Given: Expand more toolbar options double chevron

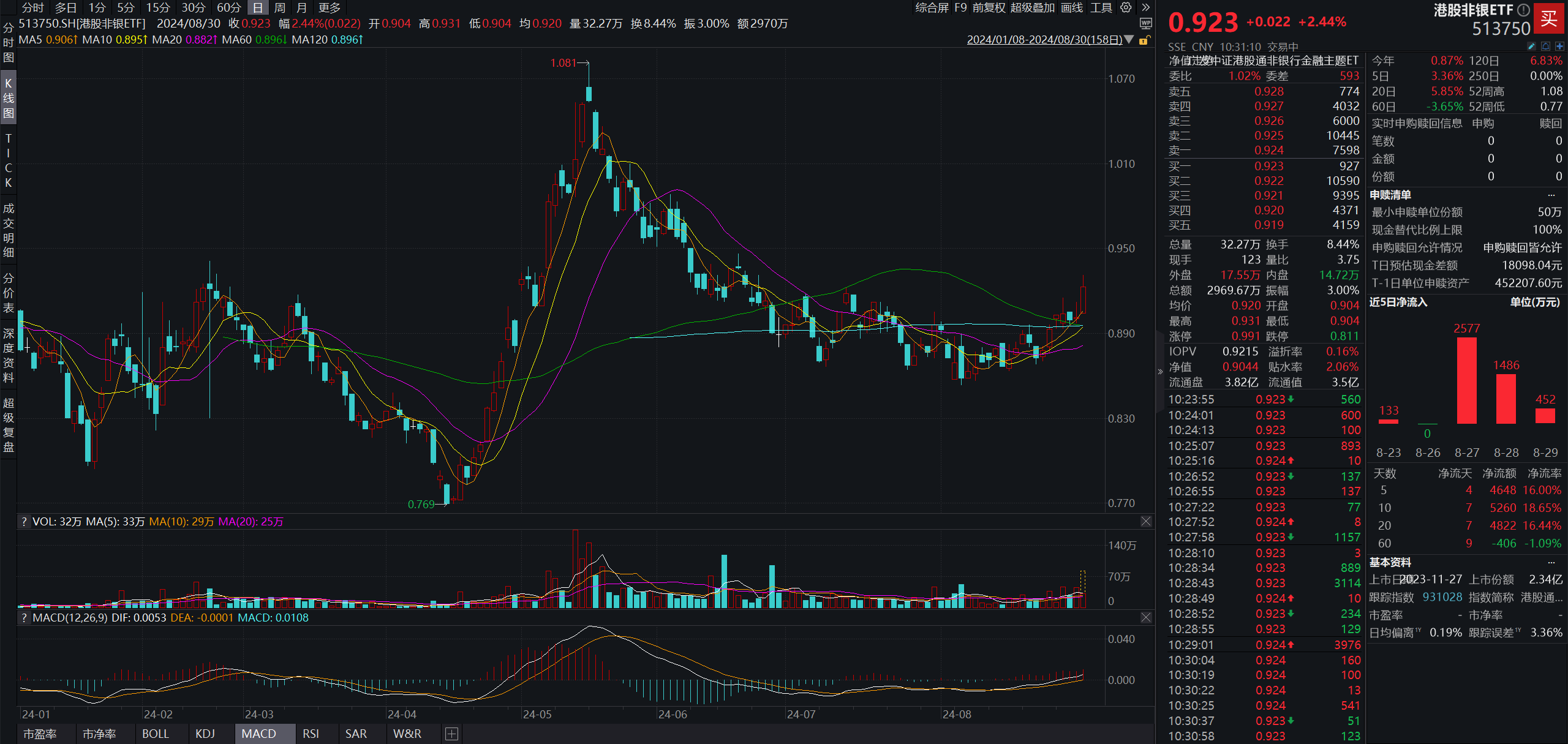Looking at the screenshot, I should [1145, 7].
